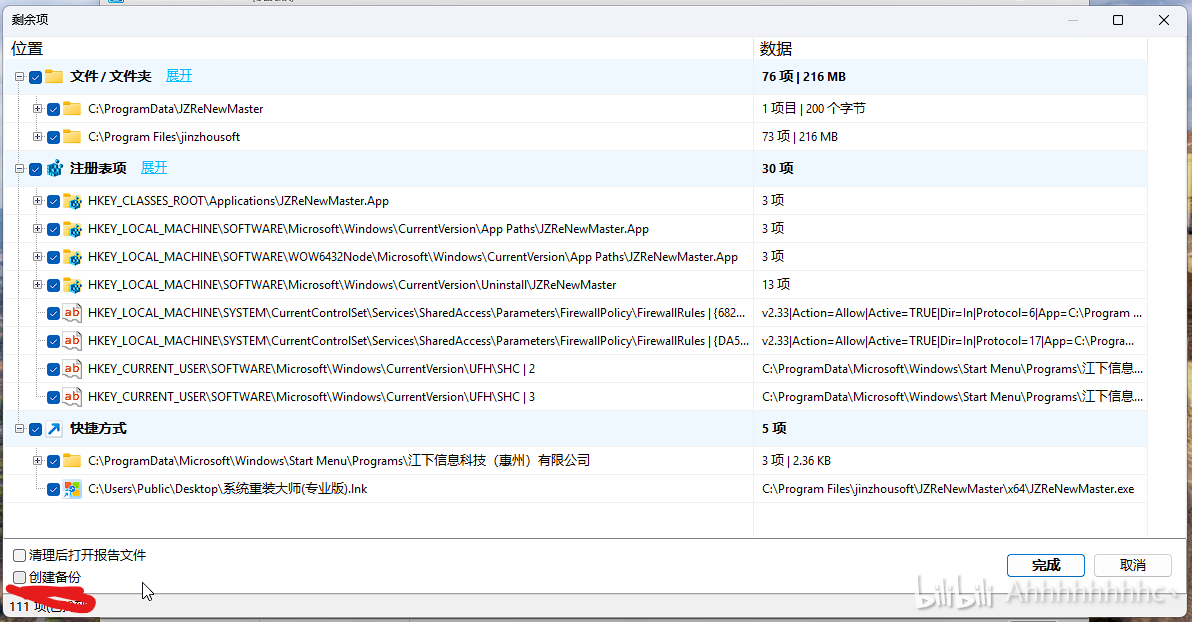Uncheck HKEY_CLASSES_ROOT\Applications entry checkbox
The image size is (1192, 622).
53,202
